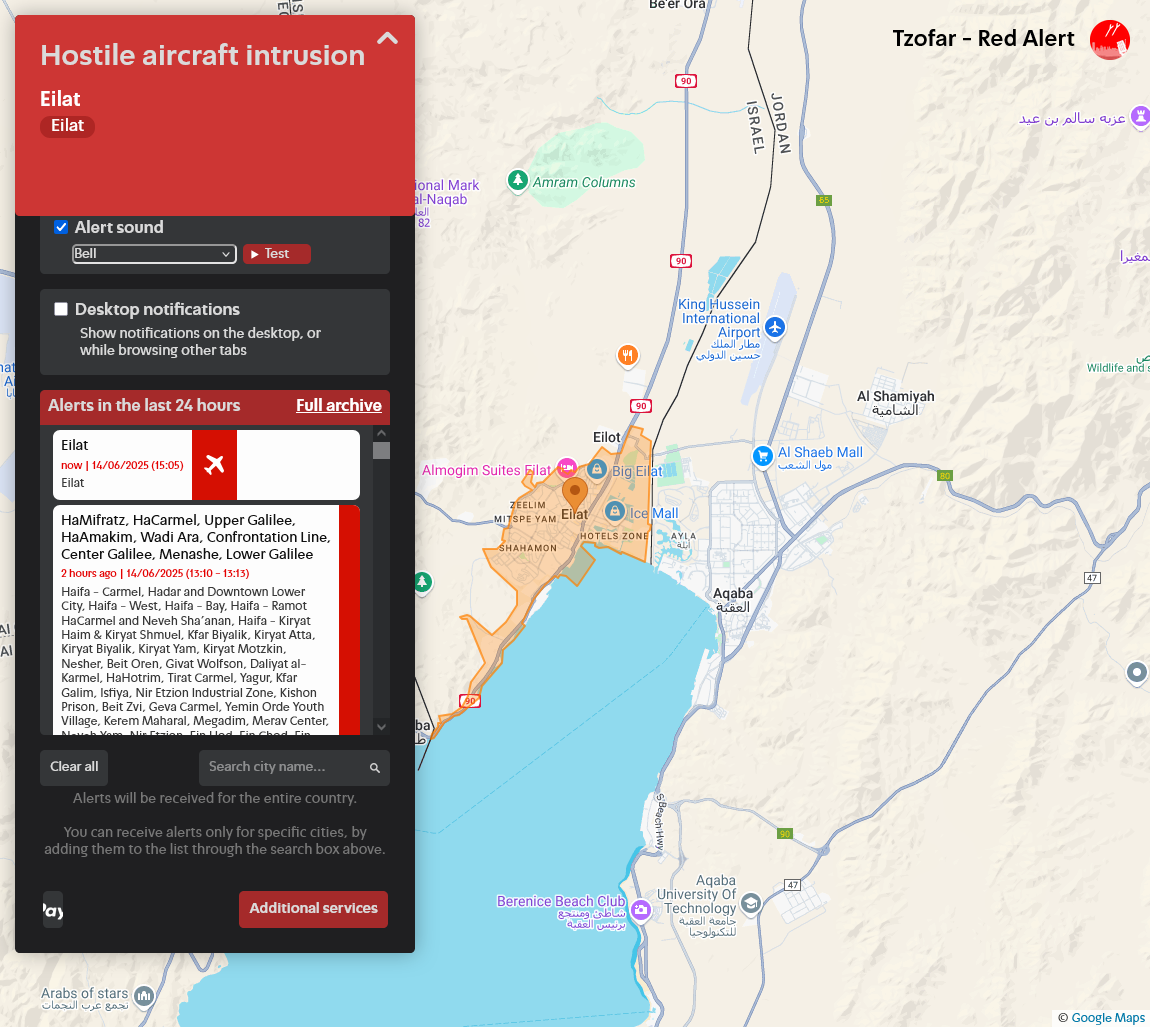Image resolution: width=1150 pixels, height=1027 pixels.
Task: Select the Amram Columns park marker
Action: (518, 180)
